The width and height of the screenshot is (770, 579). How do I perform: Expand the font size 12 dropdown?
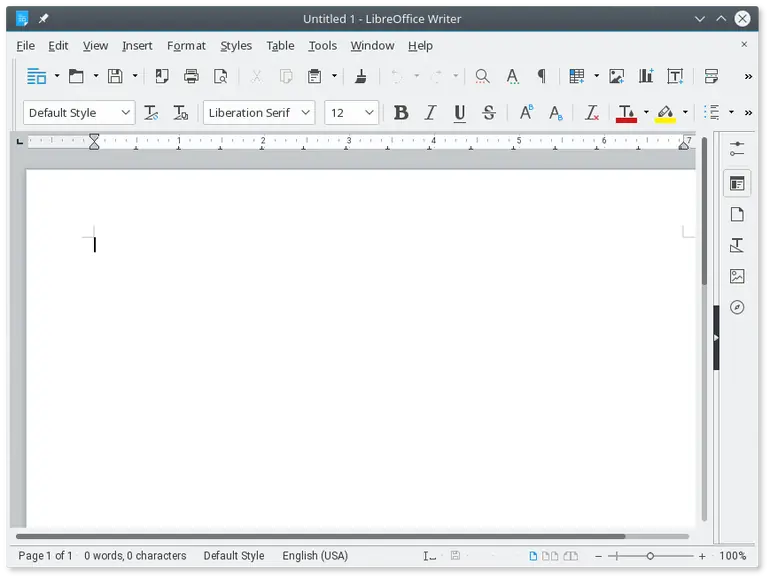pyautogui.click(x=369, y=112)
